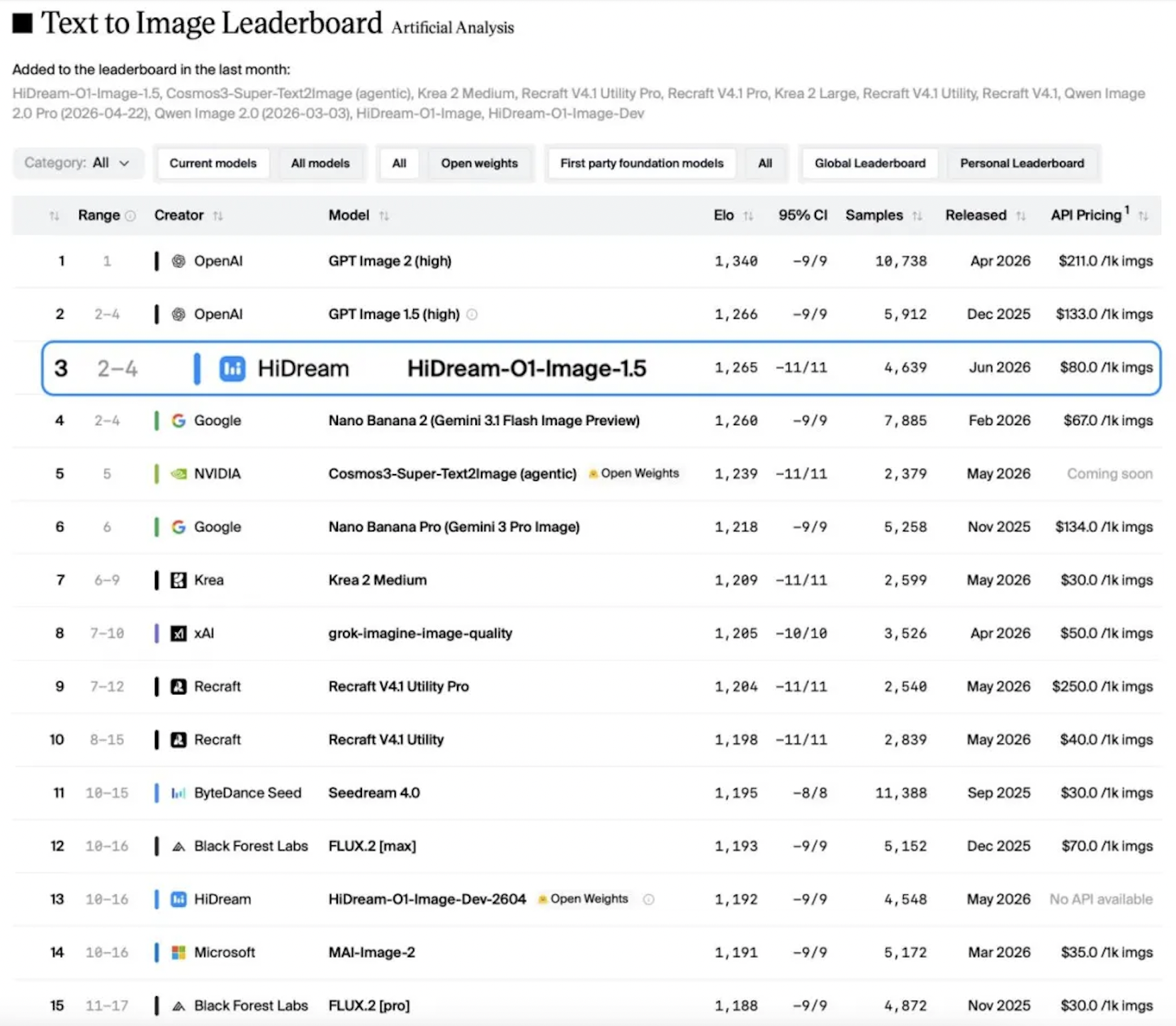Open the Category All dropdown

77,163
